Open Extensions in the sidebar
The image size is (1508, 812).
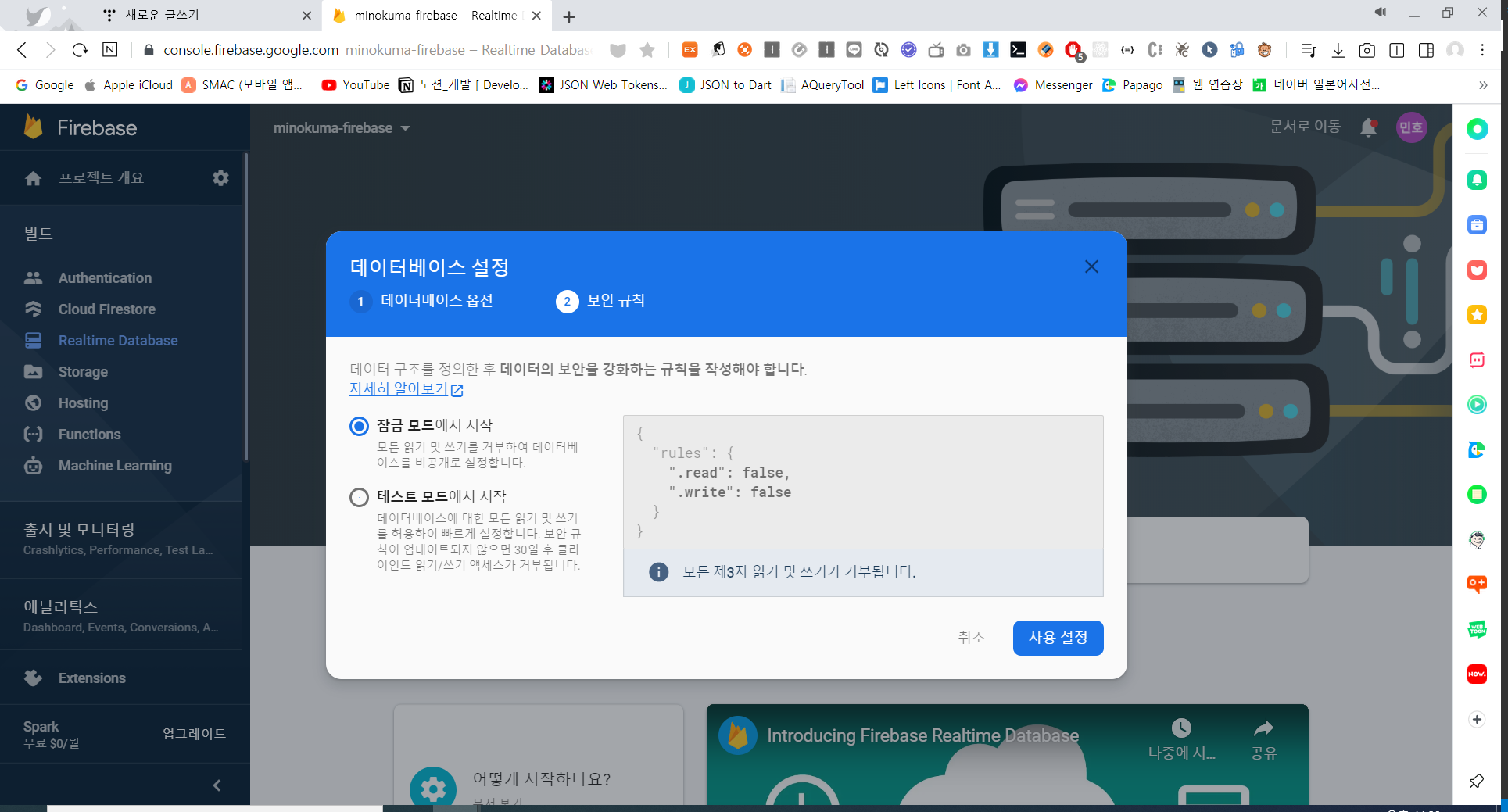pos(91,678)
